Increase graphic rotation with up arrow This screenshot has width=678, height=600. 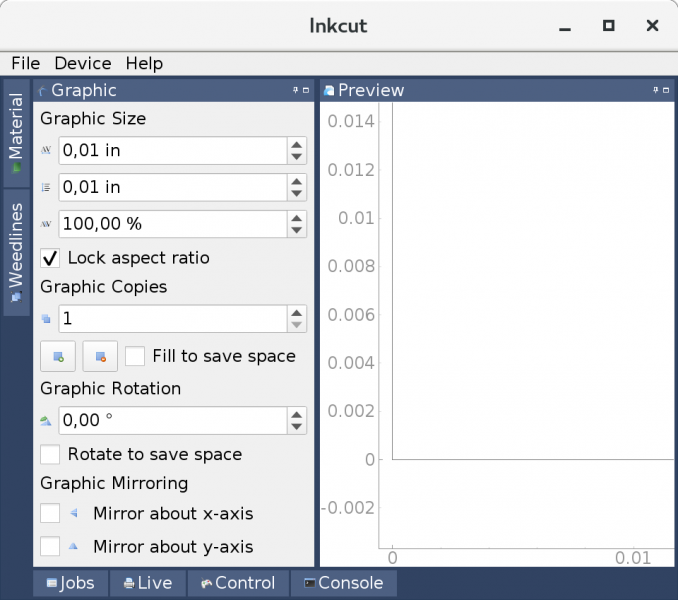pyautogui.click(x=296, y=413)
